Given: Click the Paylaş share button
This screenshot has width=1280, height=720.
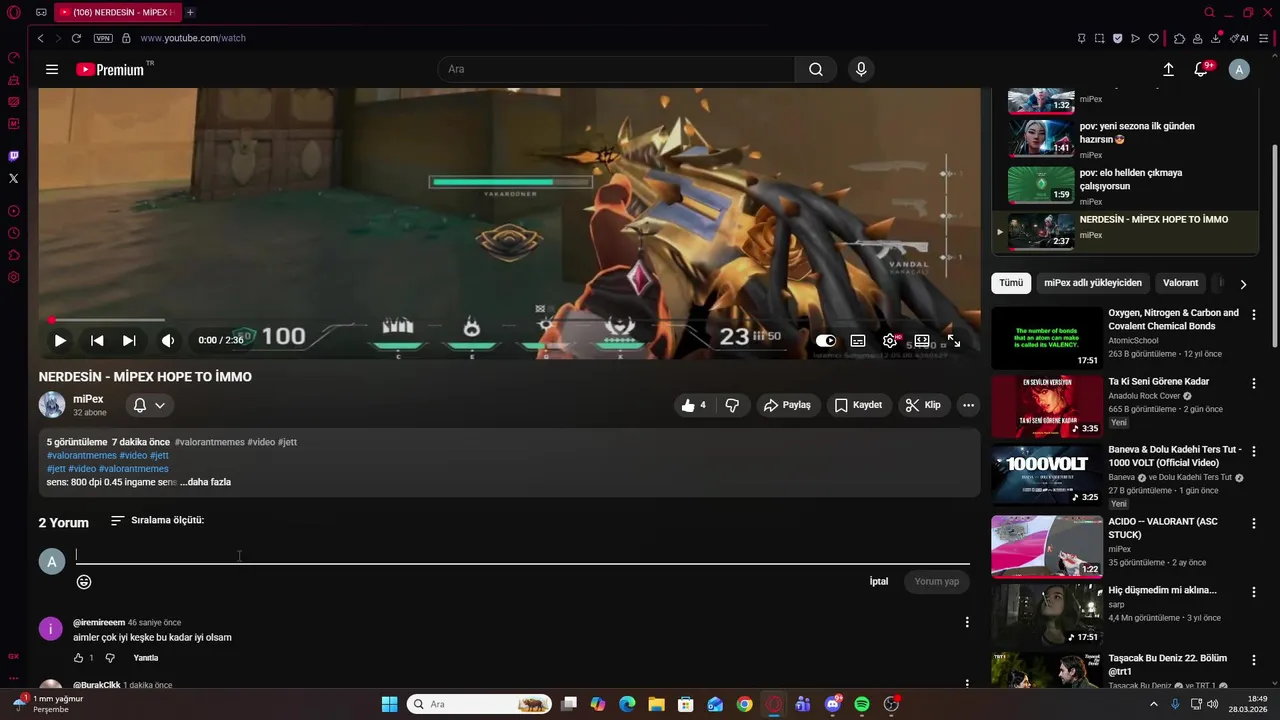Looking at the screenshot, I should coord(787,405).
